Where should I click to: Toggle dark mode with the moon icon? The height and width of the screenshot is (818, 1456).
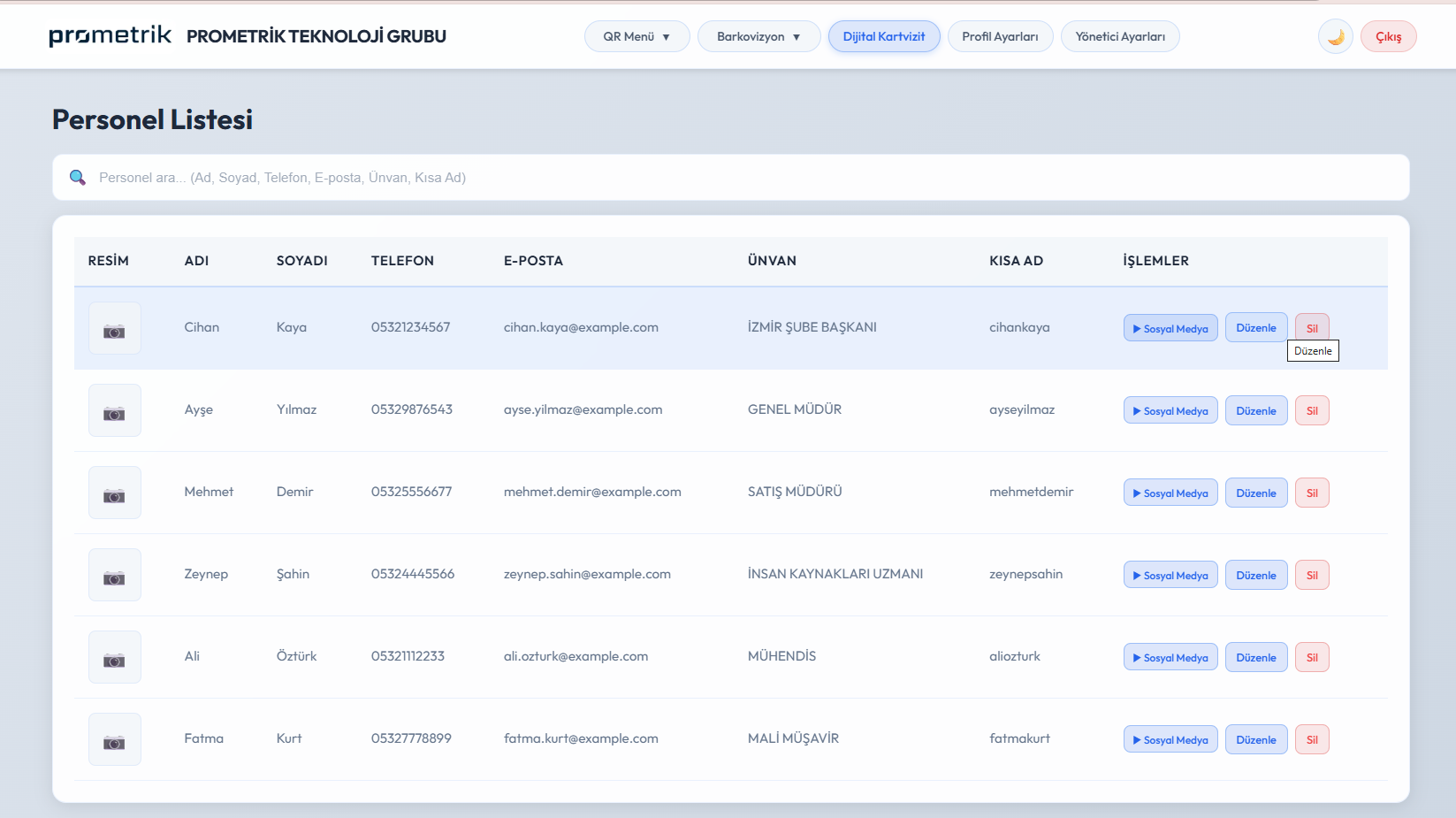coord(1335,36)
